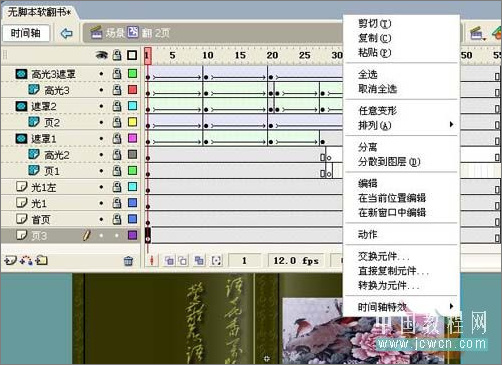Click the back arrow next to 时间轴
The height and width of the screenshot is (365, 502).
pos(66,33)
